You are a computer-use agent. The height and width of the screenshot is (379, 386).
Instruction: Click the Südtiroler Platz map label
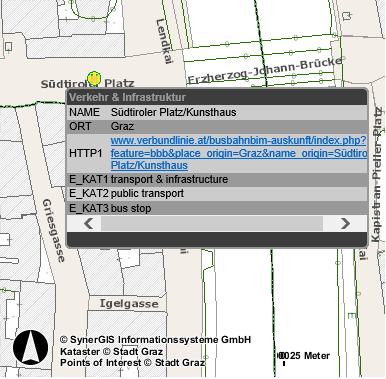pos(88,84)
